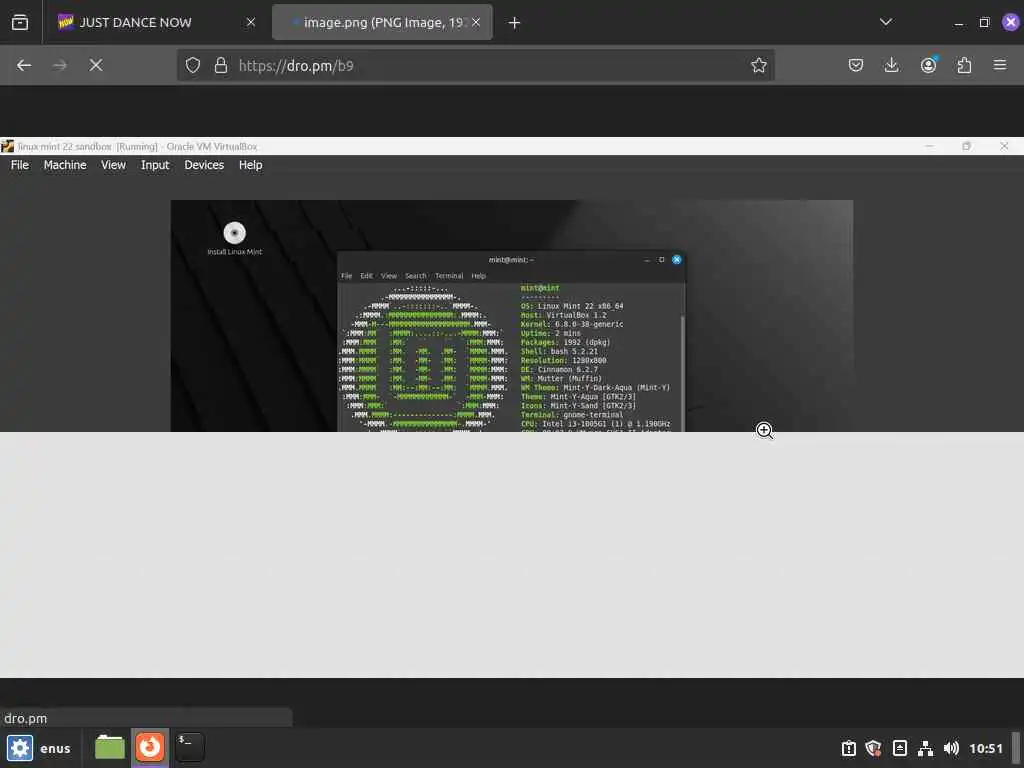Close the JUST DANCE NOW tab
The height and width of the screenshot is (768, 1024).
coord(251,23)
